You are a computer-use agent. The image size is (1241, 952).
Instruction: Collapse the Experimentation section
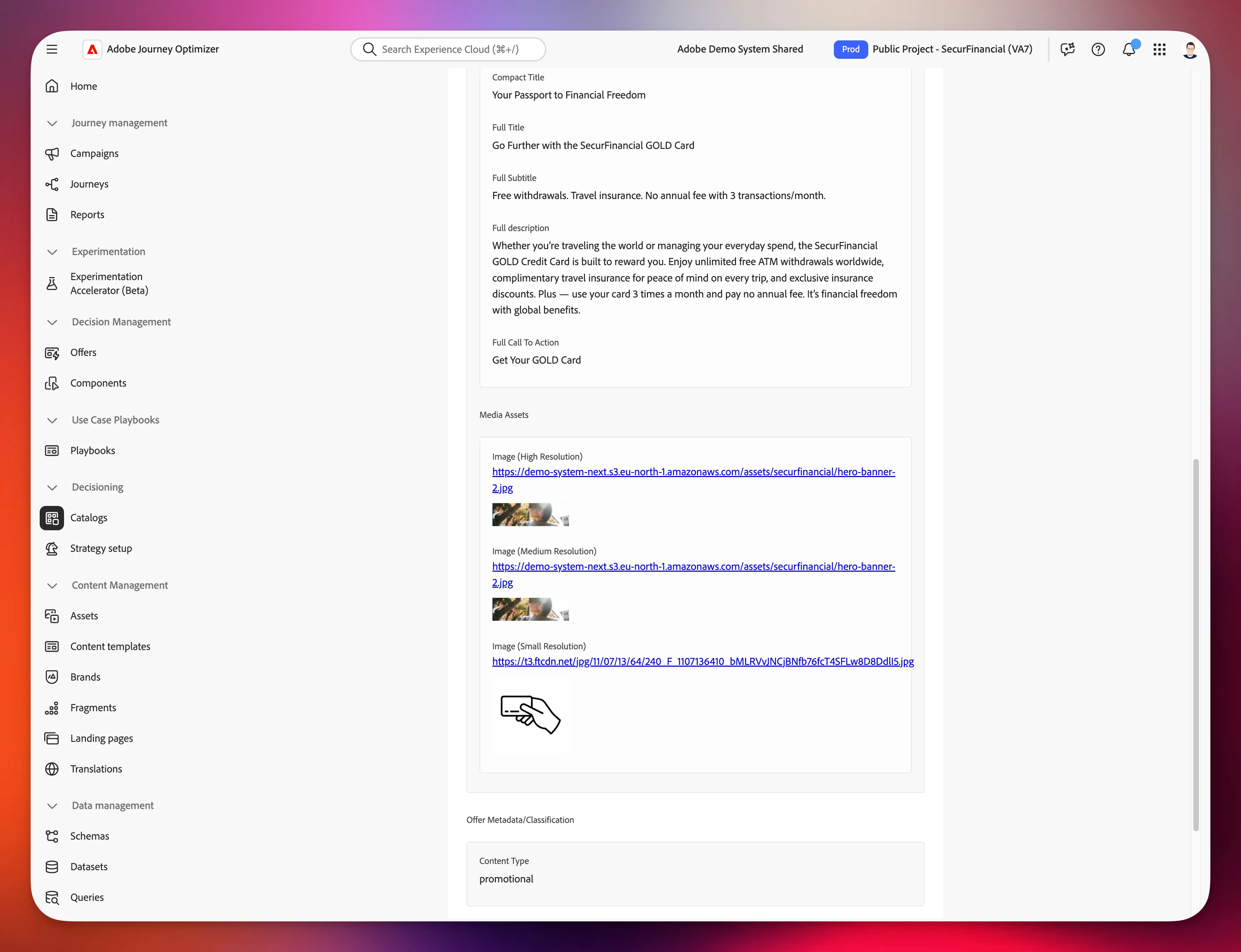[52, 252]
